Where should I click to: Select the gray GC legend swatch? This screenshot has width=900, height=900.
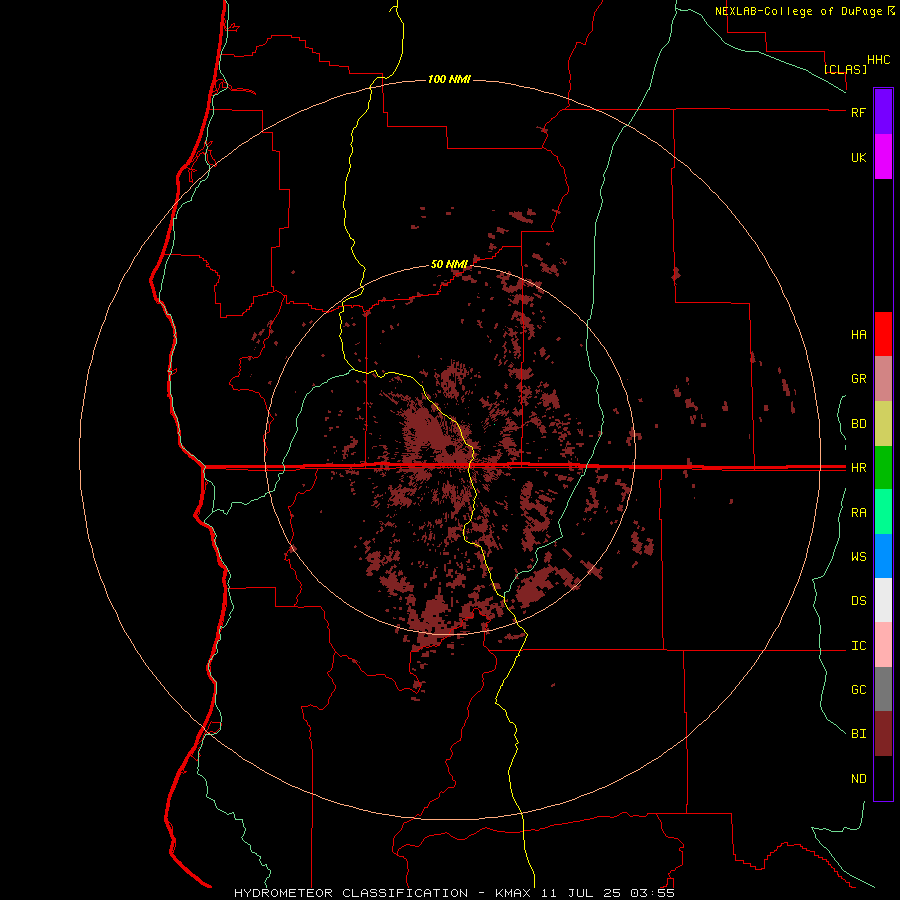coord(883,689)
